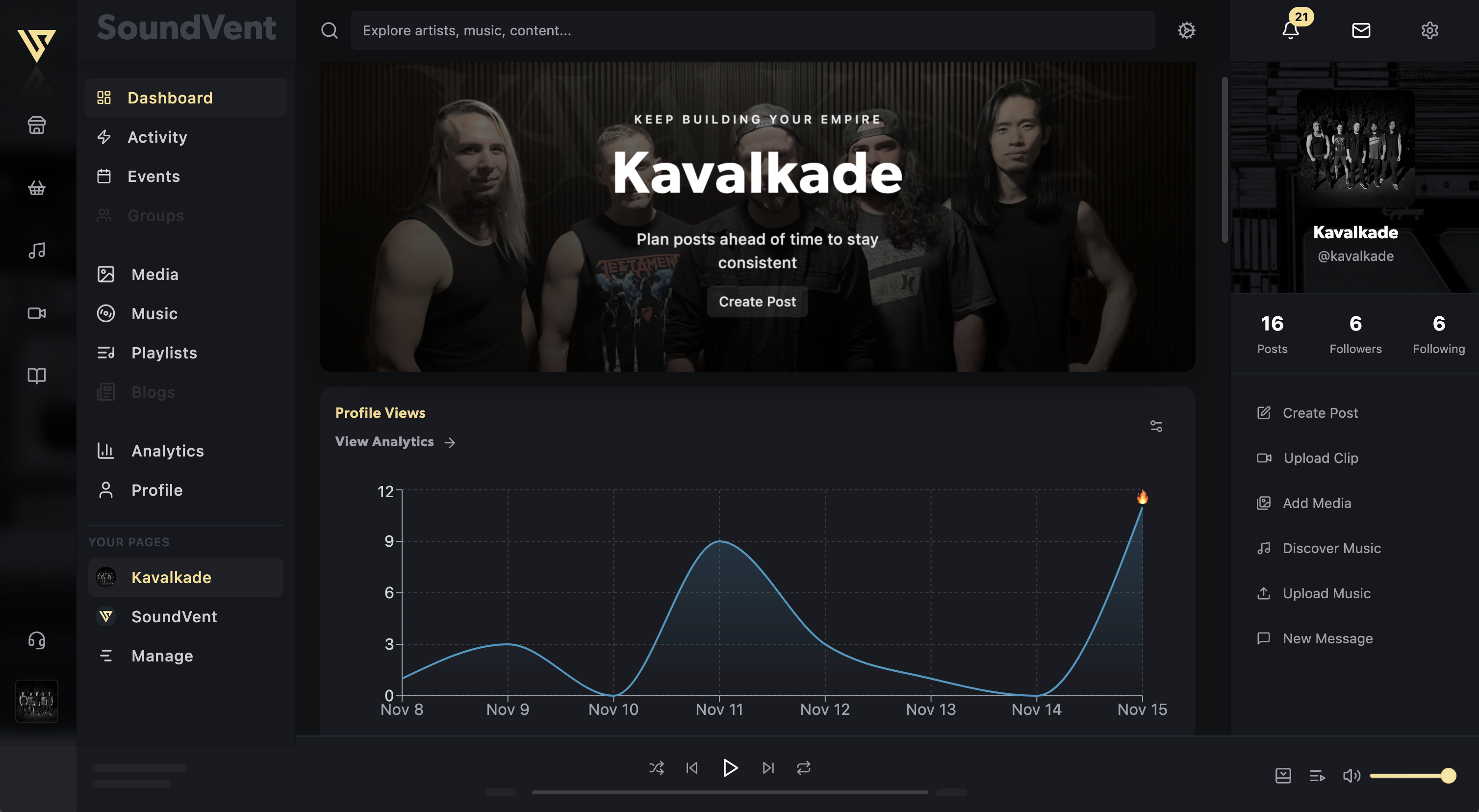Open Profile Views chart filter options
Screen dimensions: 1479x812
pos(1156,426)
